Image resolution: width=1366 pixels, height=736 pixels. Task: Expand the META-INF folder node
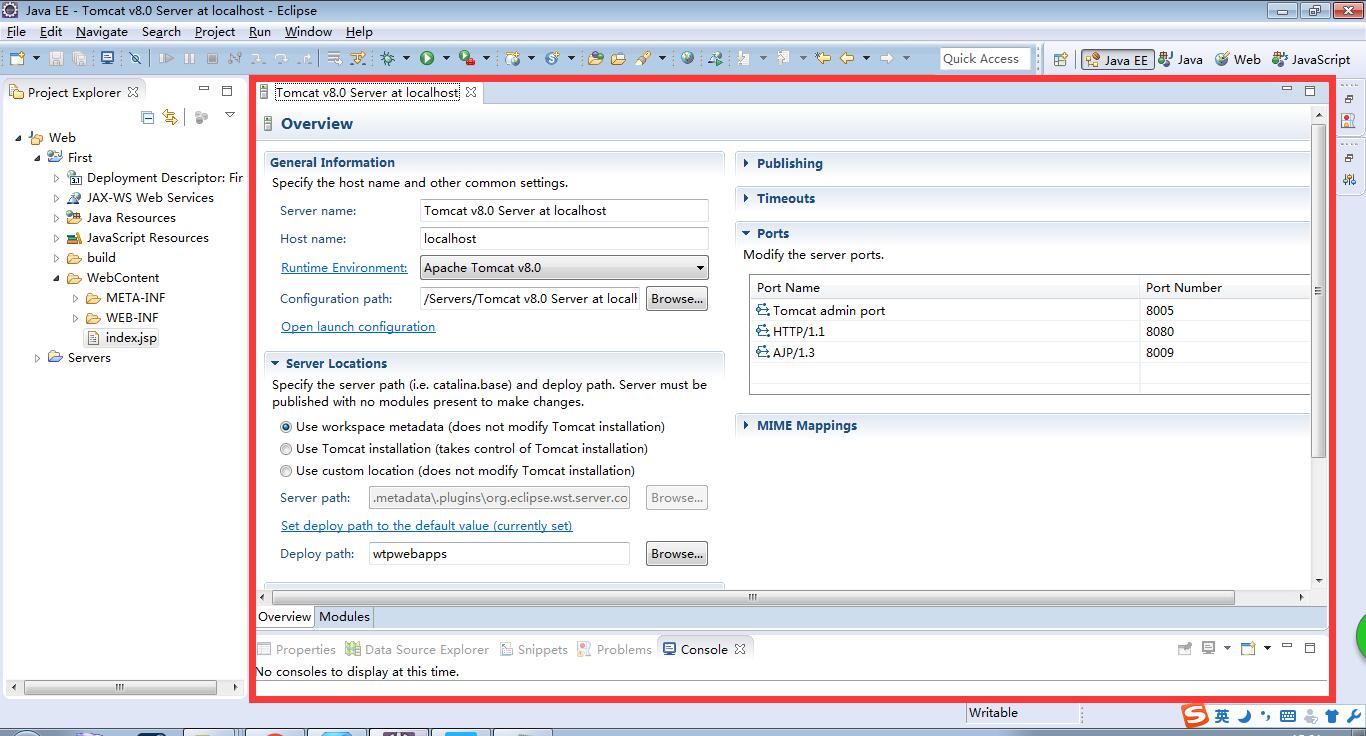click(76, 298)
